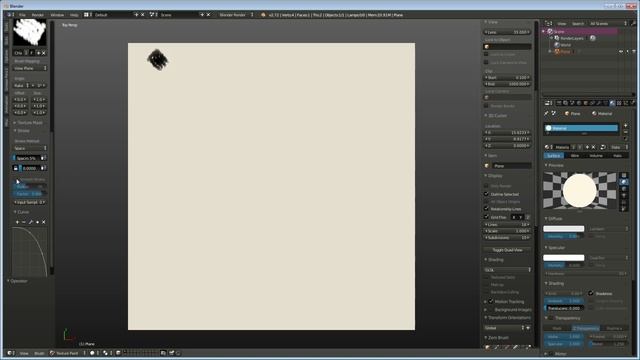
Task: Open the View menu in 3D viewport header
Action: (x=24, y=353)
